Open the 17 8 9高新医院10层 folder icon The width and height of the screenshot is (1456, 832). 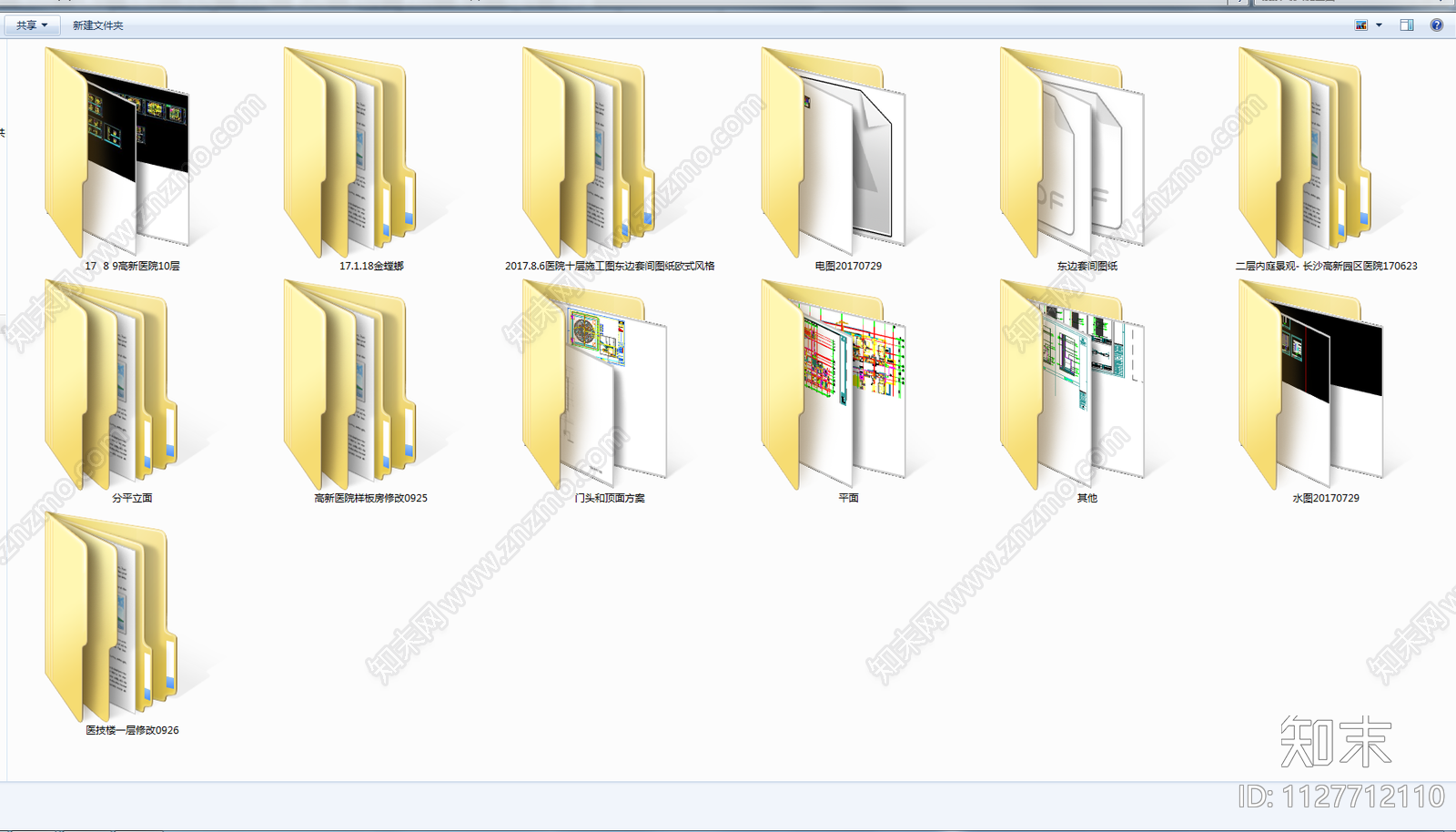pos(116,152)
